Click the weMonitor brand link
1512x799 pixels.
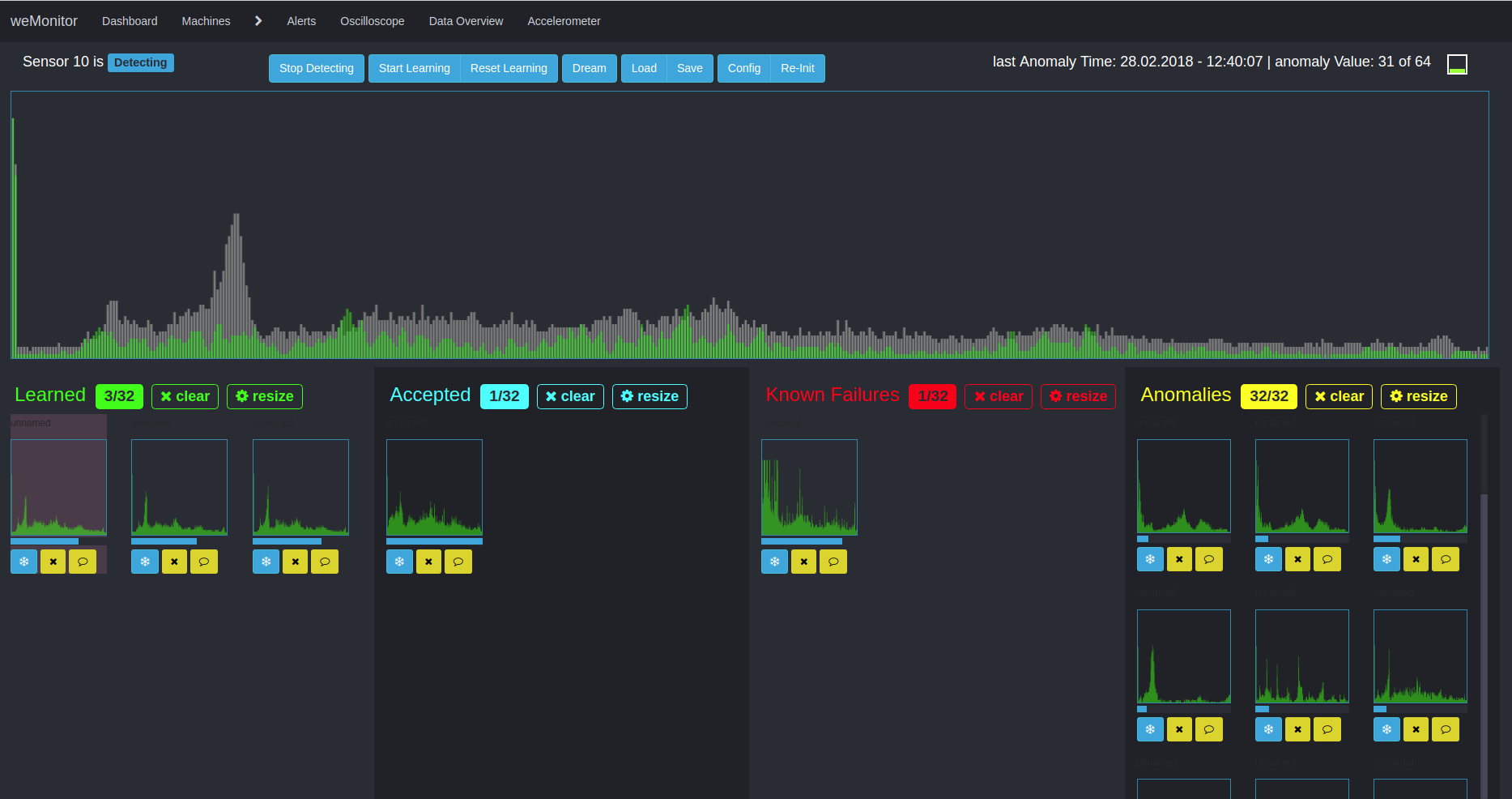pyautogui.click(x=44, y=21)
